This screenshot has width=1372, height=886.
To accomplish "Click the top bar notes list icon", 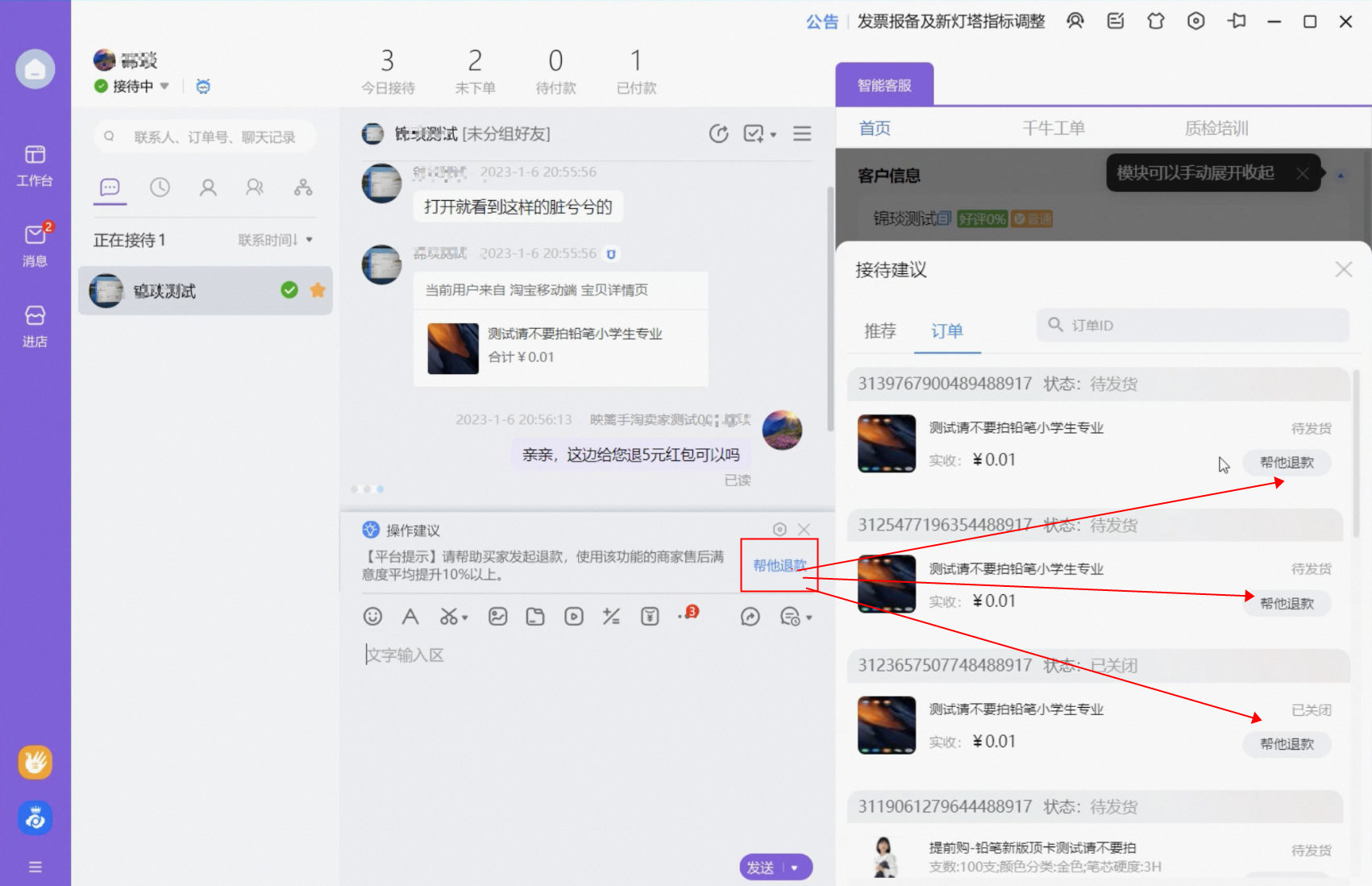I will pyautogui.click(x=1116, y=21).
